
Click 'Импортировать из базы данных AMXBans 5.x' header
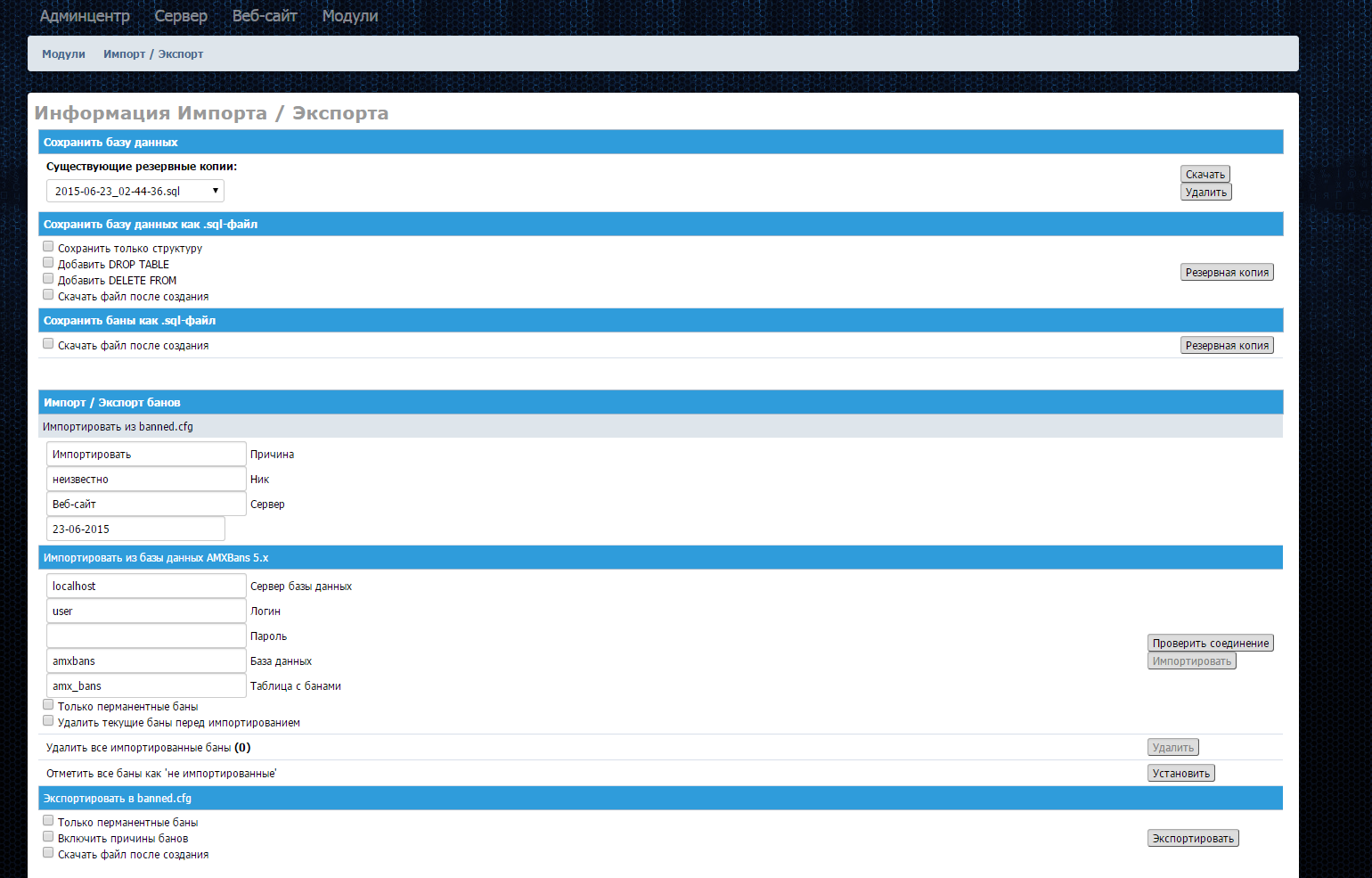pos(660,557)
